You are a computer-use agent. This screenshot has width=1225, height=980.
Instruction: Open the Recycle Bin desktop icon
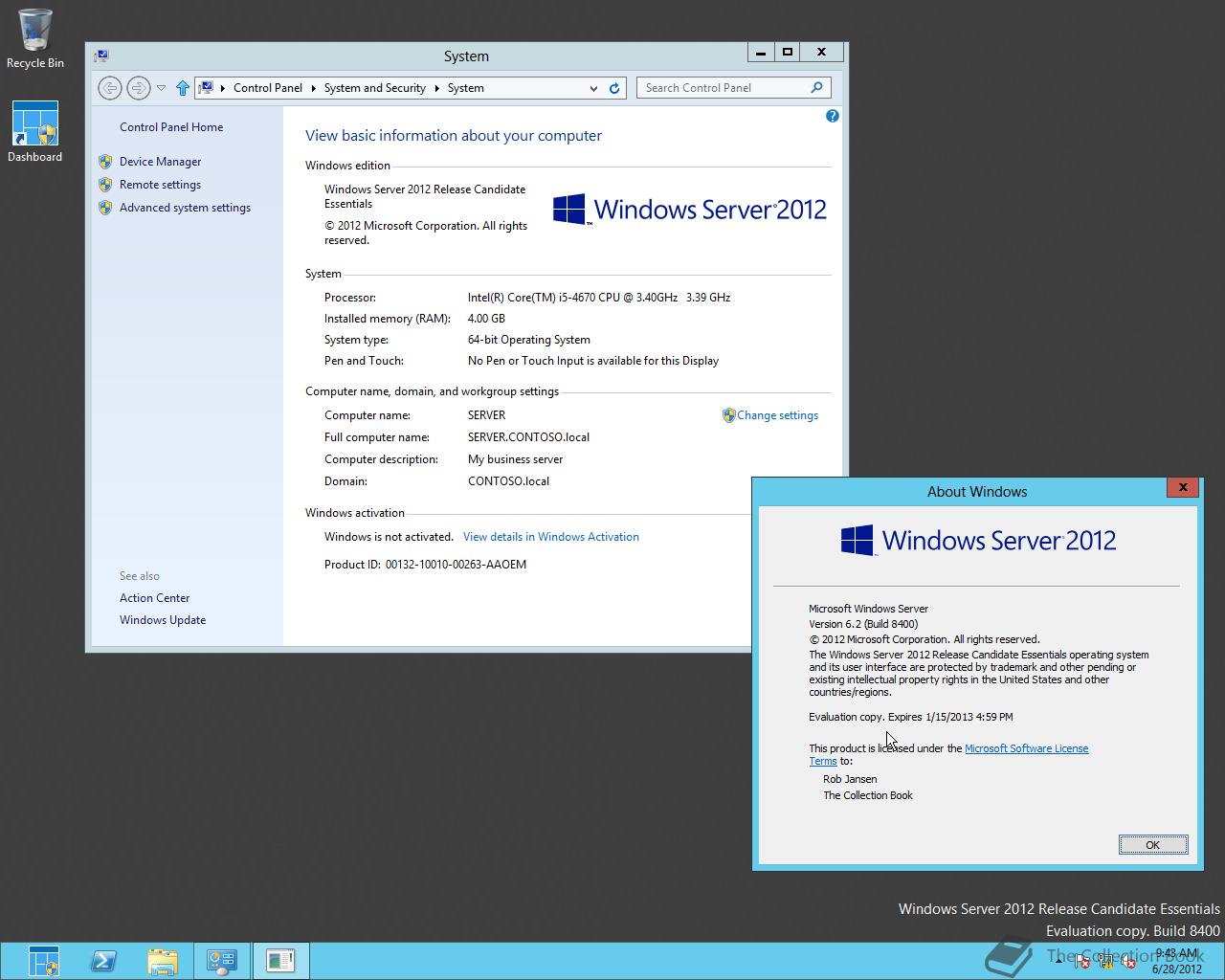(35, 38)
